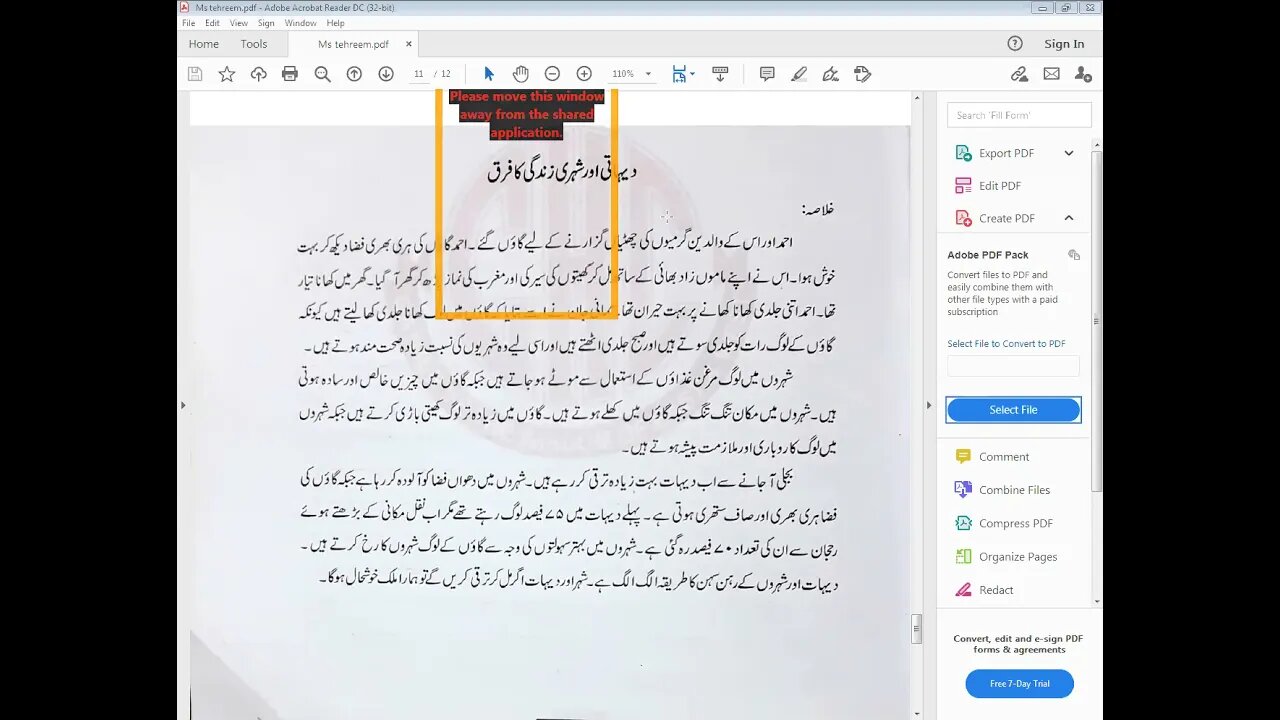Click the blue Select File button
The image size is (1280, 720).
(x=1013, y=410)
